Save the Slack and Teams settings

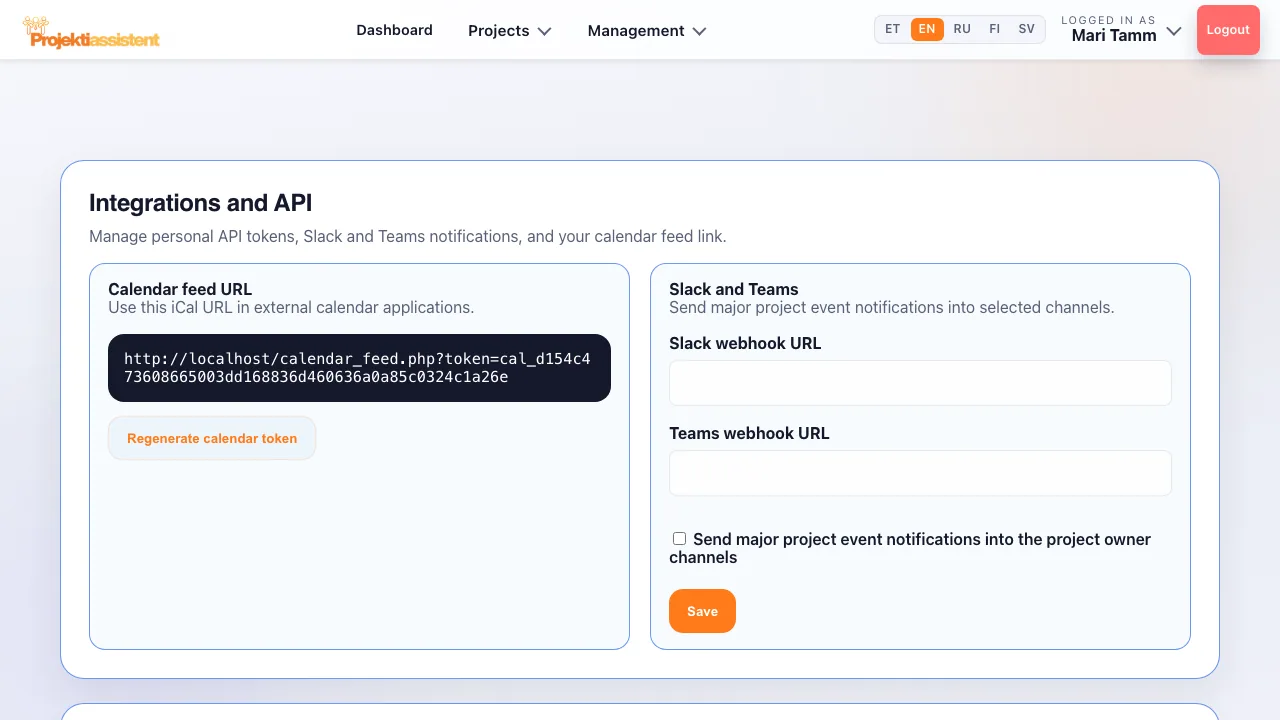coord(702,611)
